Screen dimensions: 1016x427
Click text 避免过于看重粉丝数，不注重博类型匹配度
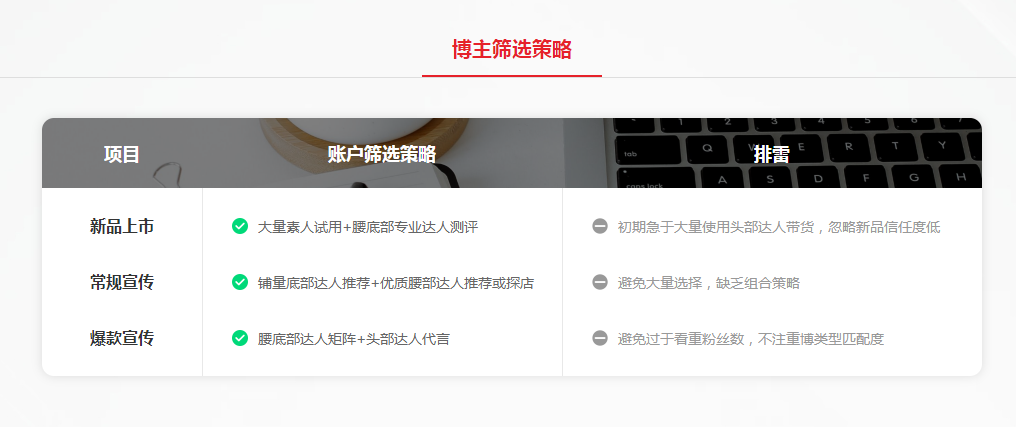click(751, 338)
